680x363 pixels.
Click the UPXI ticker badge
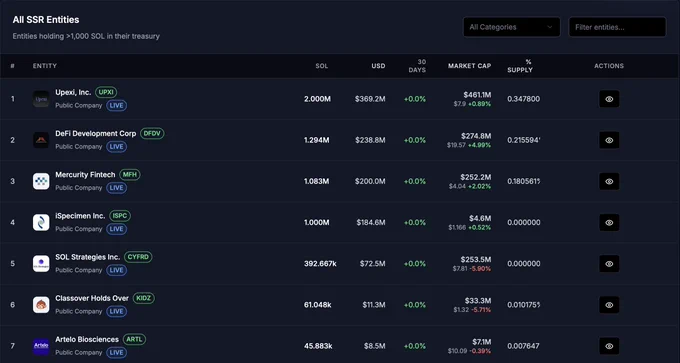(106, 92)
